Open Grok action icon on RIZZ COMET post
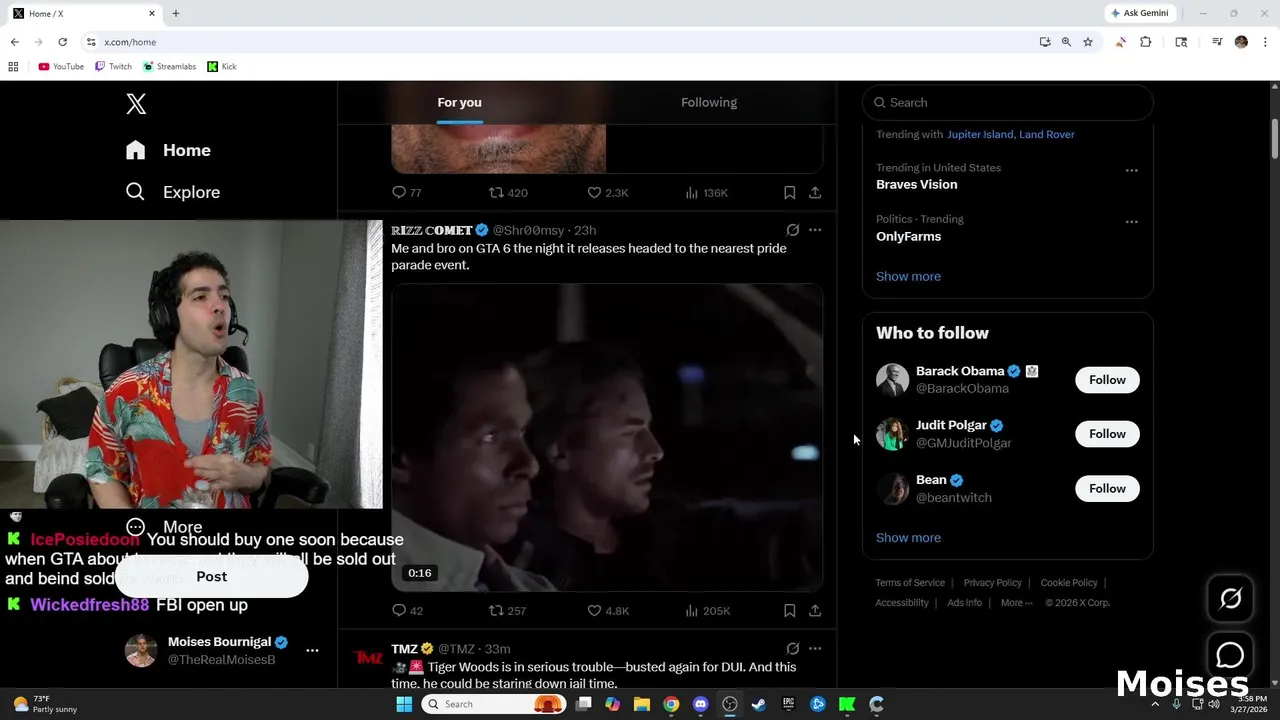This screenshot has height=720, width=1280. [793, 230]
